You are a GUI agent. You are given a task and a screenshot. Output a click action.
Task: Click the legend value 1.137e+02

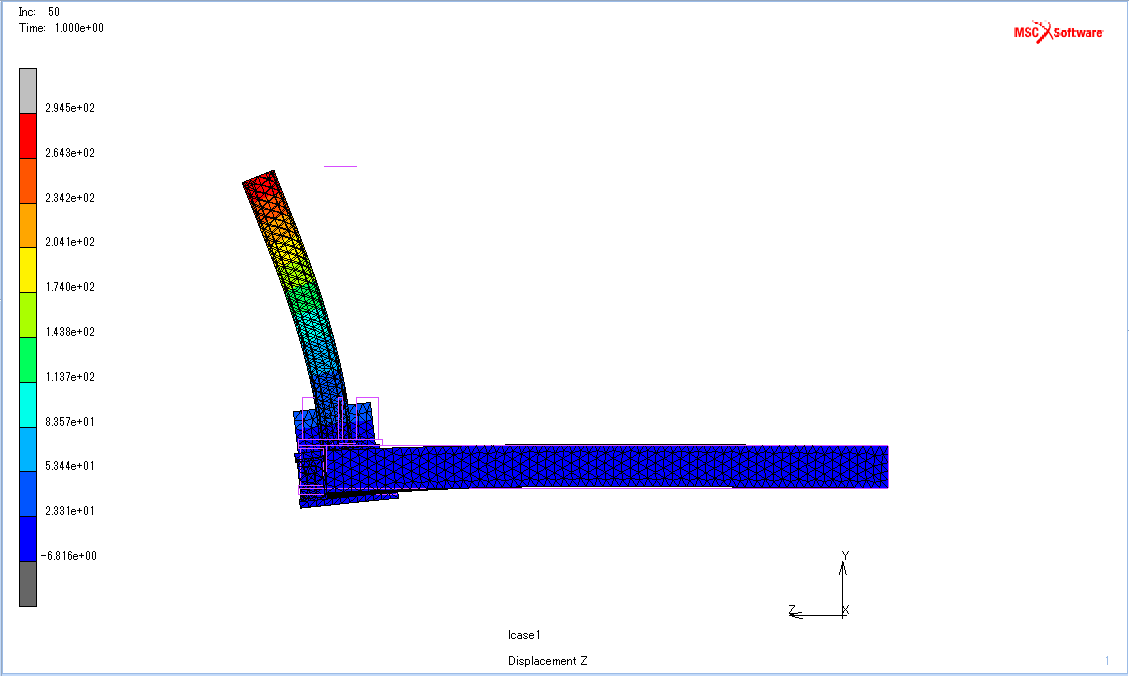[70, 377]
